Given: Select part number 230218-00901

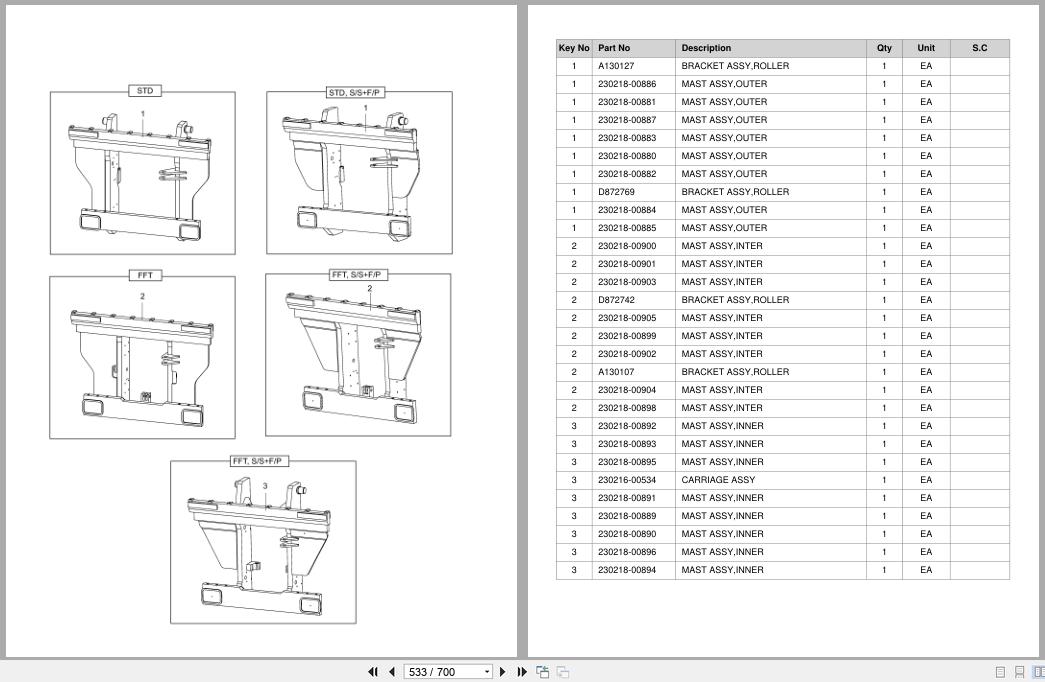Looking at the screenshot, I should click(626, 264).
